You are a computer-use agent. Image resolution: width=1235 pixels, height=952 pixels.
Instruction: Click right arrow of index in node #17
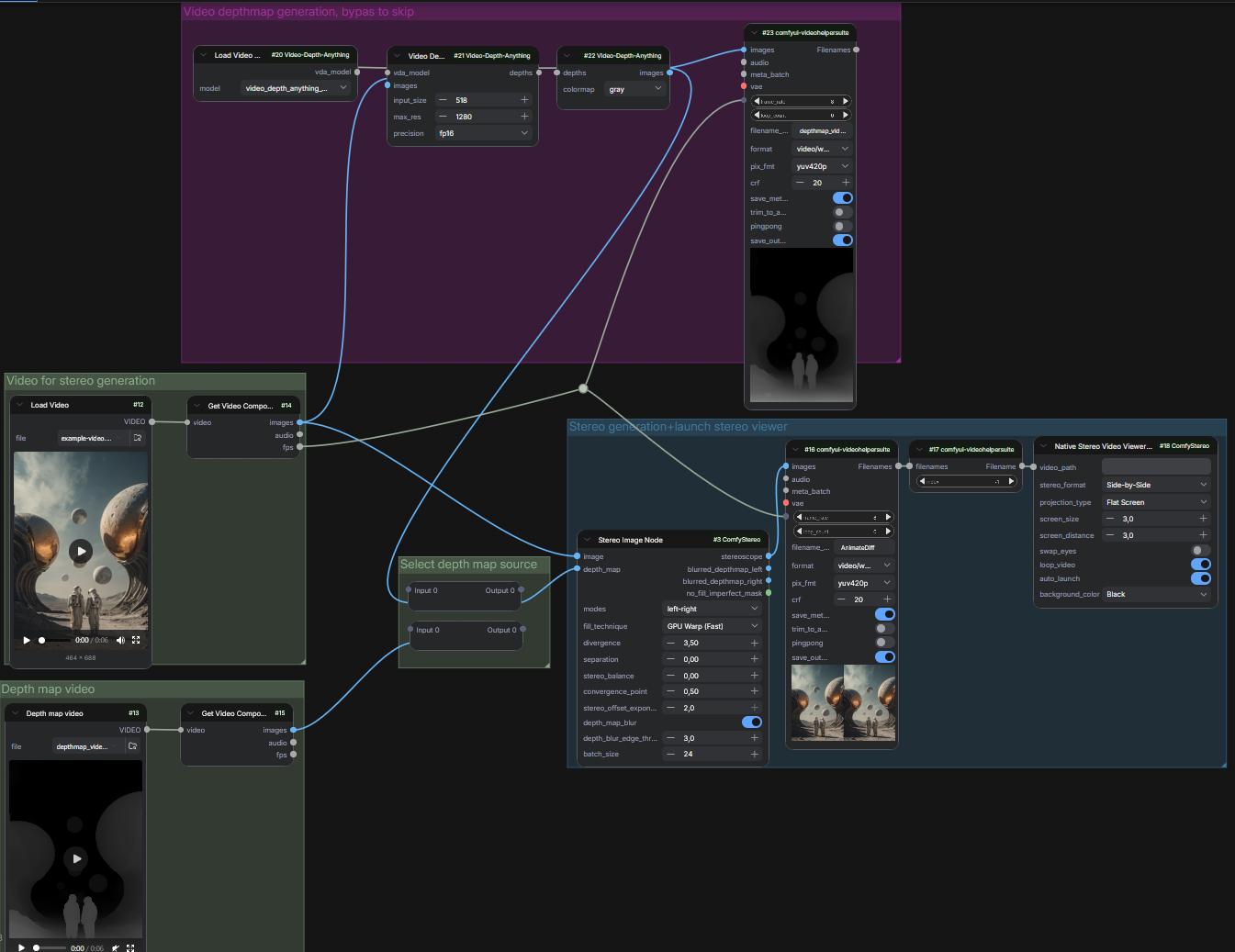(x=1011, y=481)
